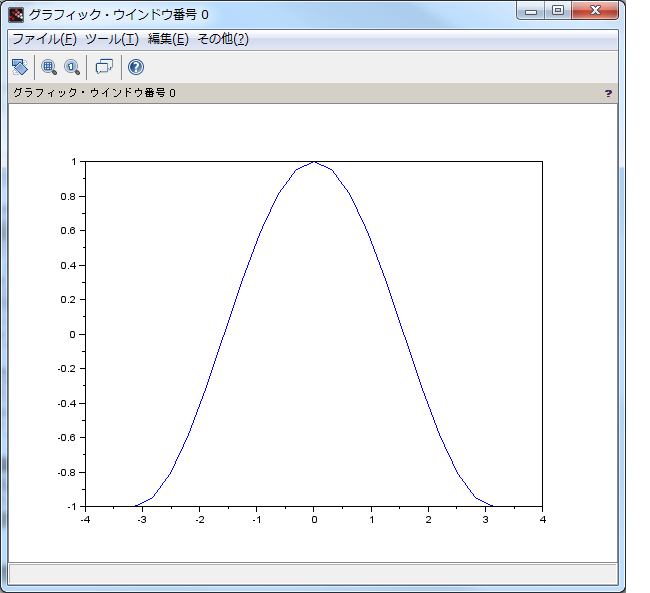Click the Scilab icon in title bar
Screen dimensions: 650x593
coord(16,15)
